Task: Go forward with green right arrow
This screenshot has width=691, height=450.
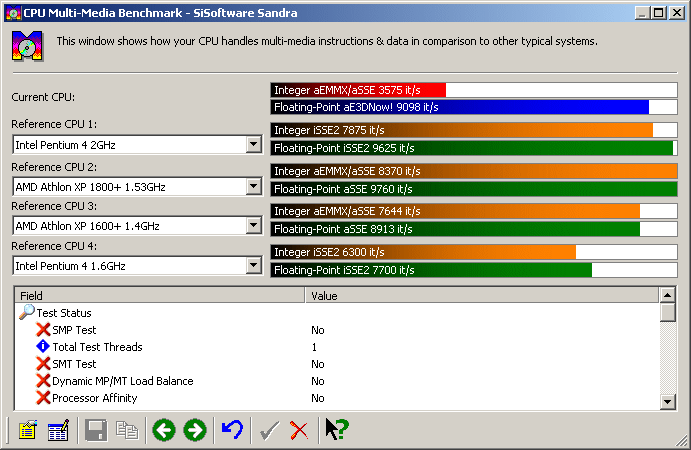Action: click(195, 430)
